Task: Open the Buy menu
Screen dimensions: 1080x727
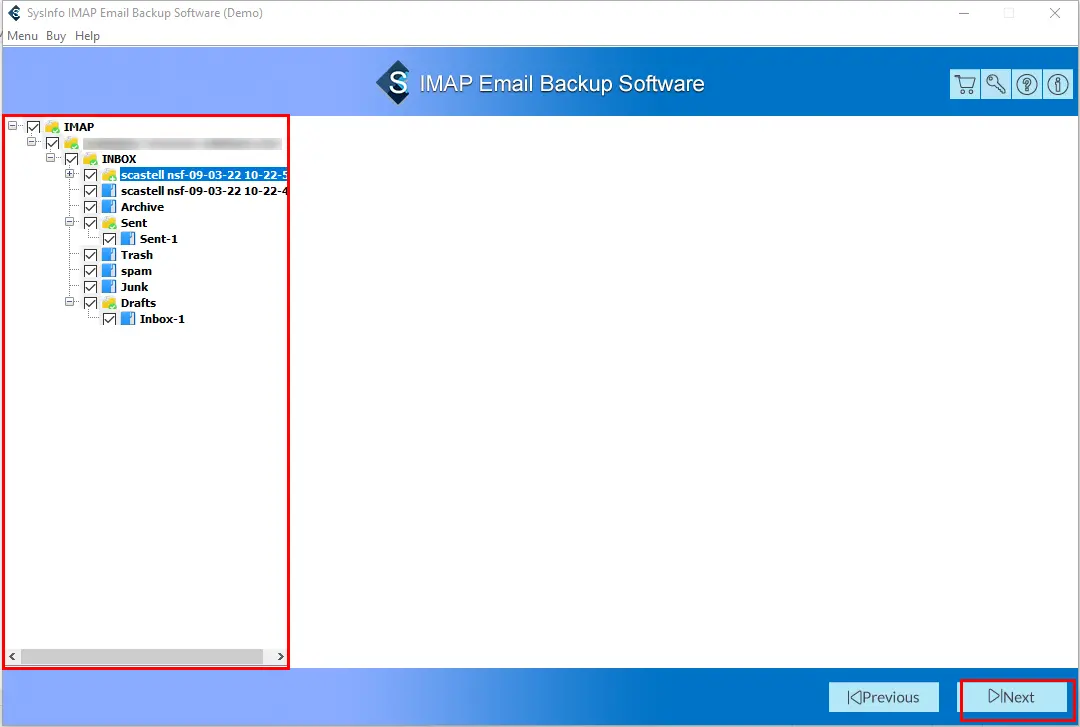Action: tap(56, 36)
